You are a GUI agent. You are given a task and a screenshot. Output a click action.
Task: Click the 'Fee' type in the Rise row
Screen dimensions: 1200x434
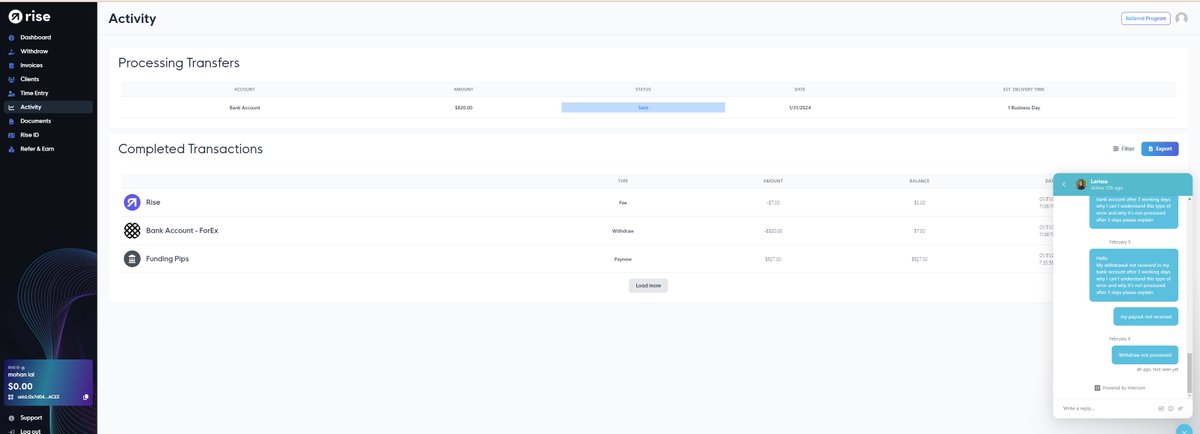(x=623, y=202)
